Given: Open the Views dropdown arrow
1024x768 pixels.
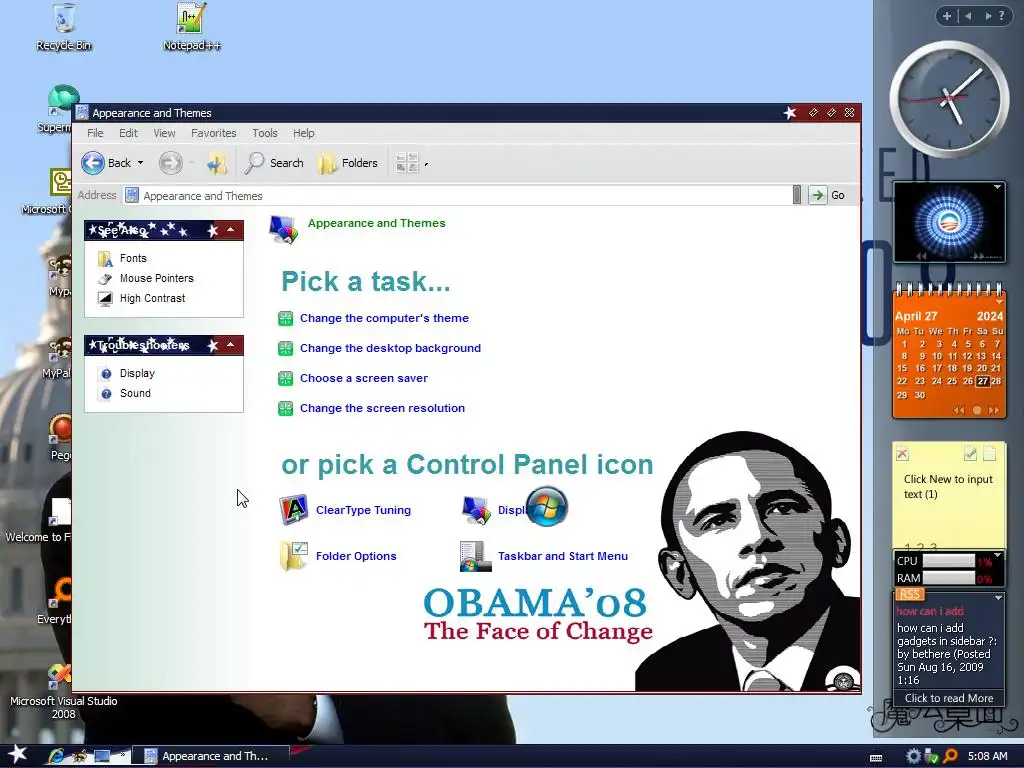Looking at the screenshot, I should (426, 164).
